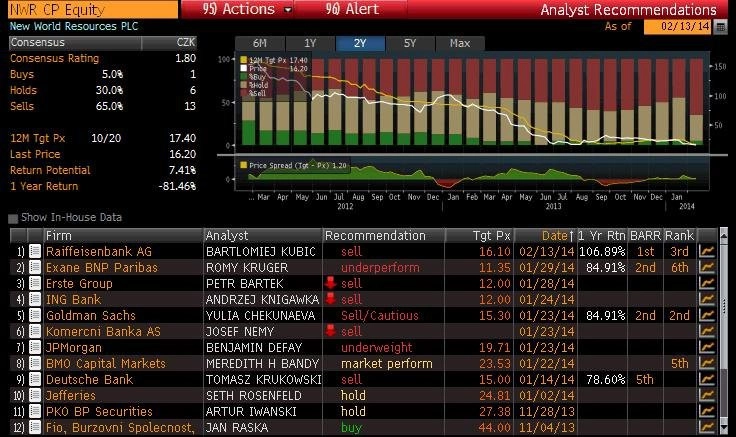Show chart icon for Deutsche Bank row
The width and height of the screenshot is (736, 437).
[x=706, y=379]
